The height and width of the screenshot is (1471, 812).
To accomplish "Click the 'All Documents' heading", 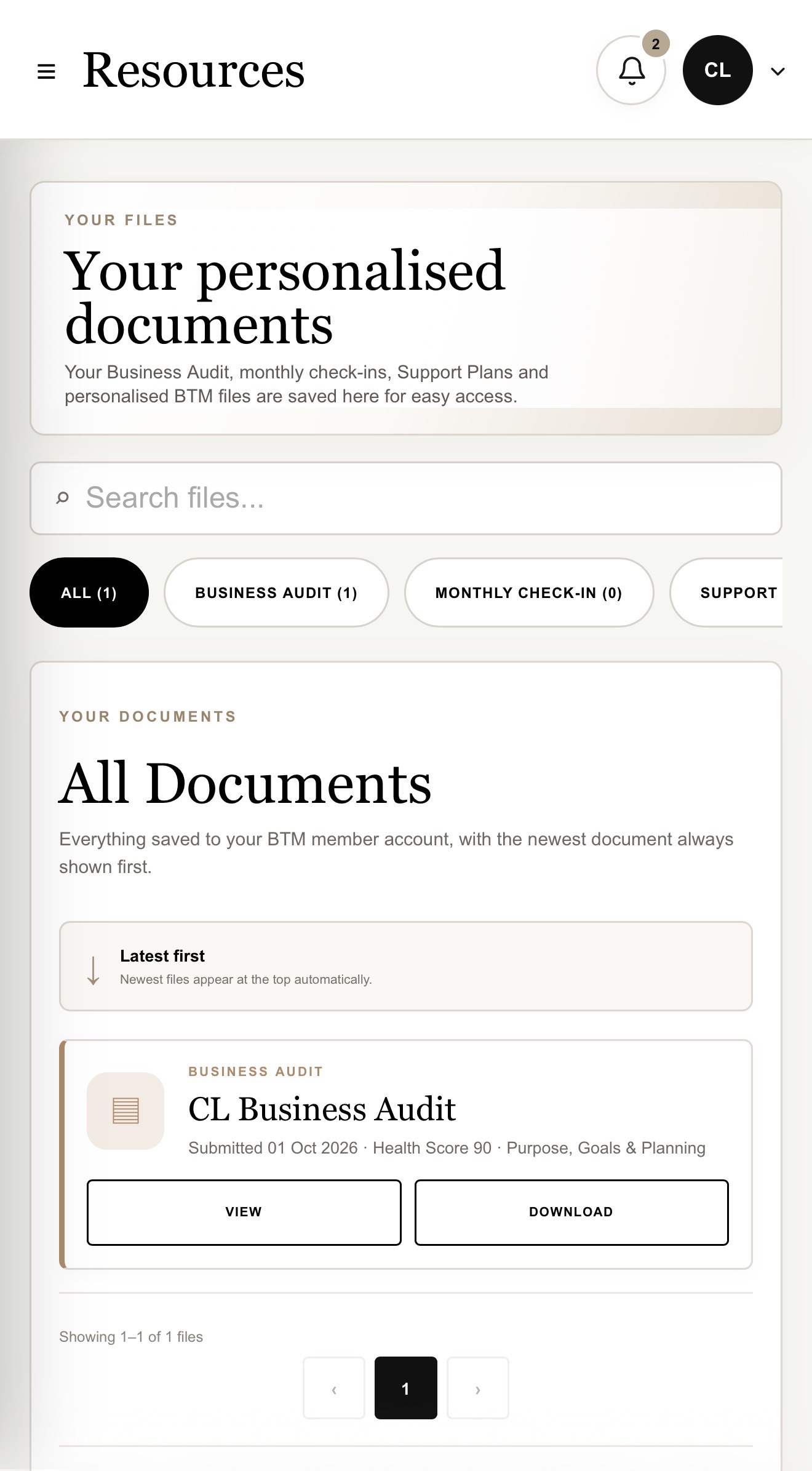I will [245, 784].
